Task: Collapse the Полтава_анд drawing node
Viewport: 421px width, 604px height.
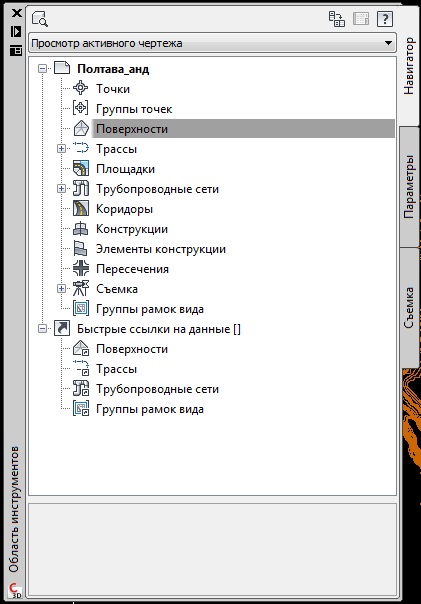Action: click(42, 69)
